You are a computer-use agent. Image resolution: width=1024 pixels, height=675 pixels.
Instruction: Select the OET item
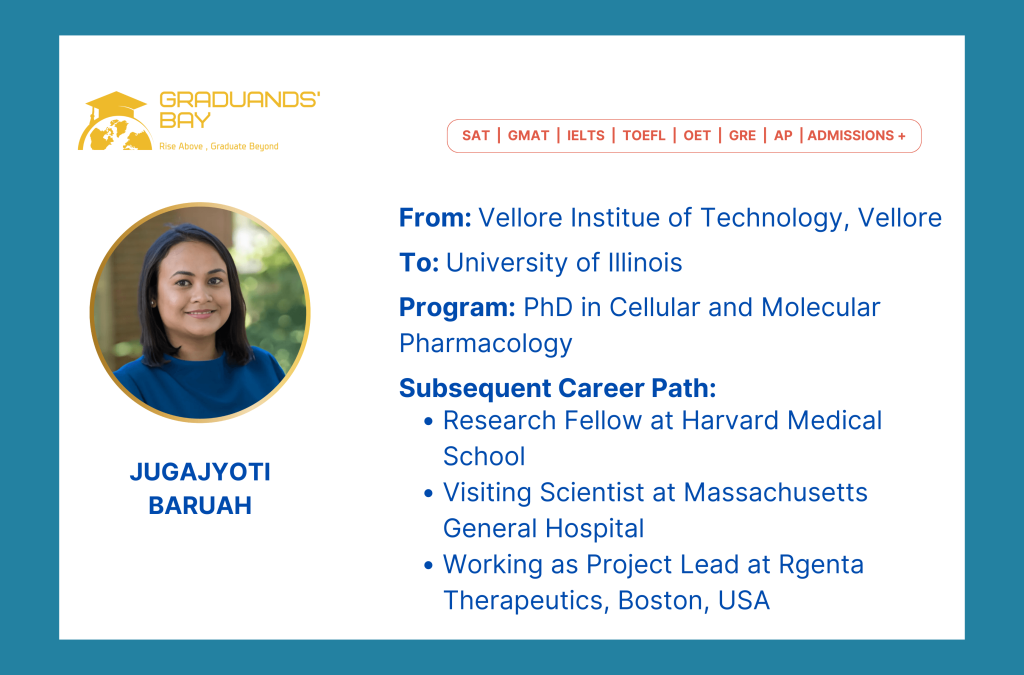point(697,135)
